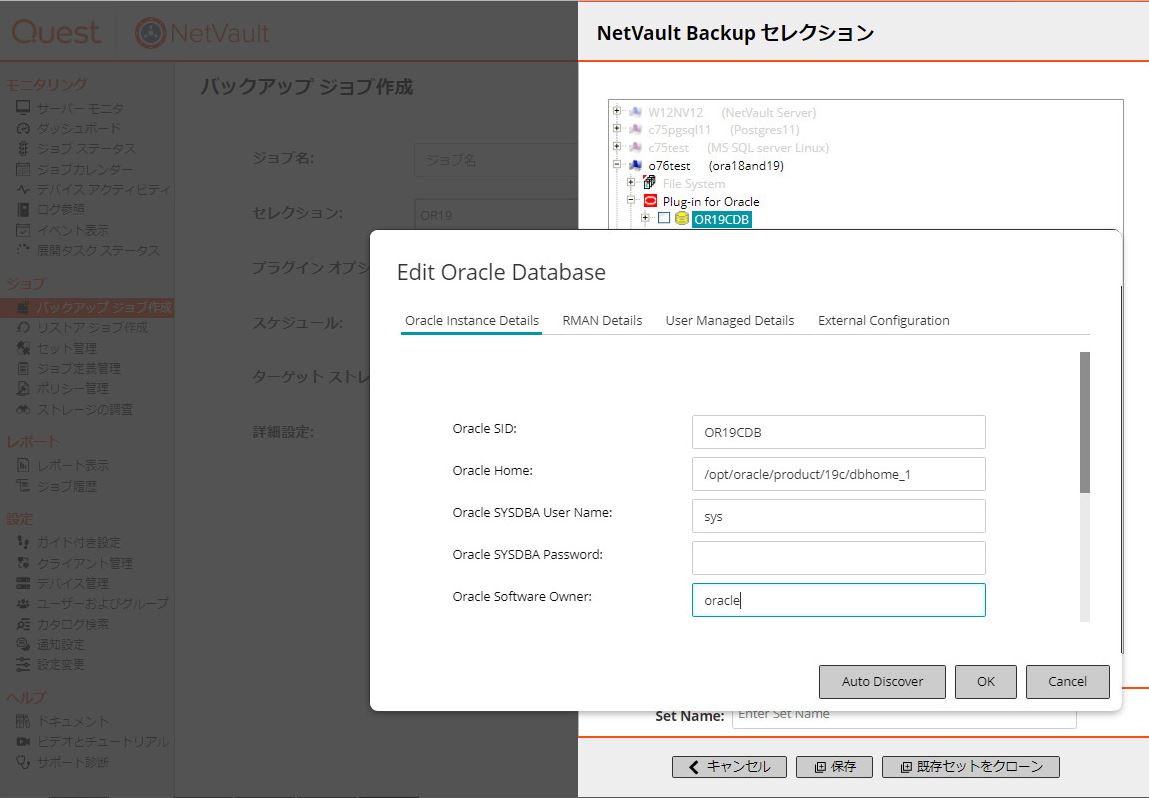The width and height of the screenshot is (1149, 798).
Task: Open 設定変更 link in sidebar
Action: [x=61, y=665]
